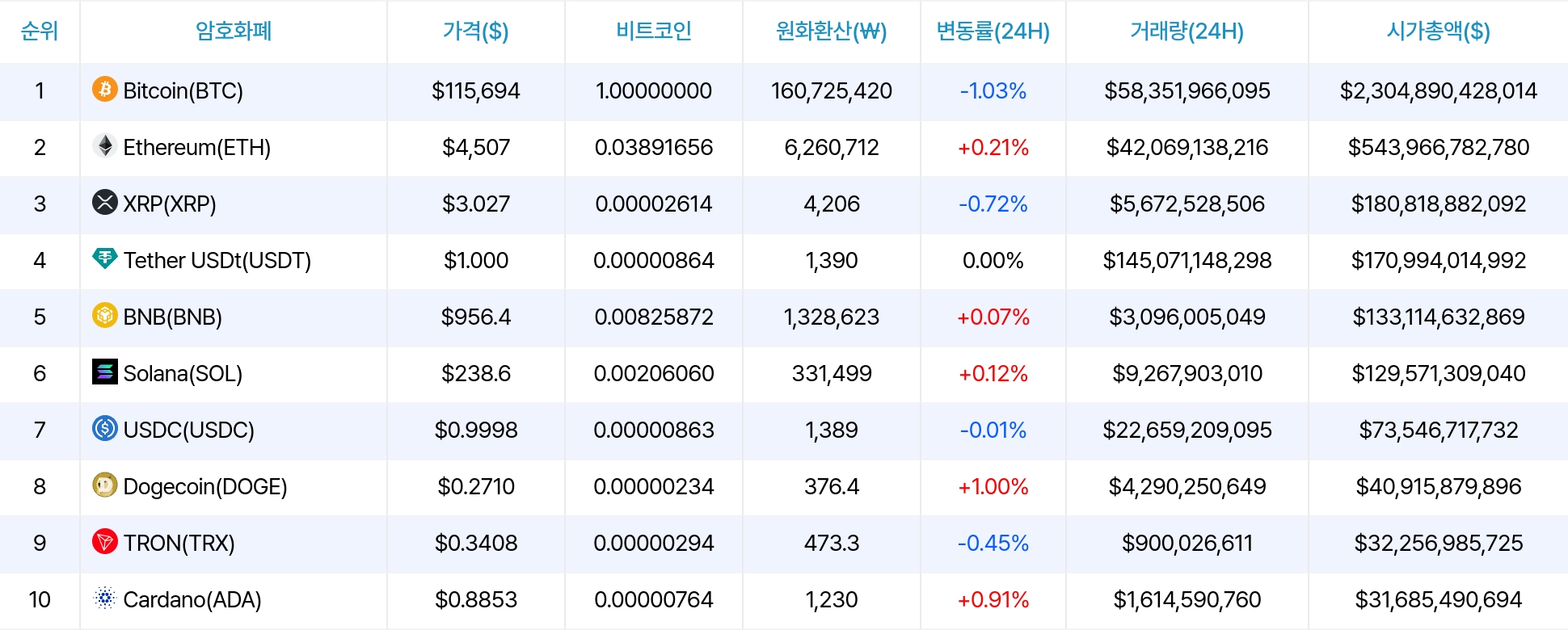Open the Dogecoin(DOGE) name link

pyautogui.click(x=205, y=486)
